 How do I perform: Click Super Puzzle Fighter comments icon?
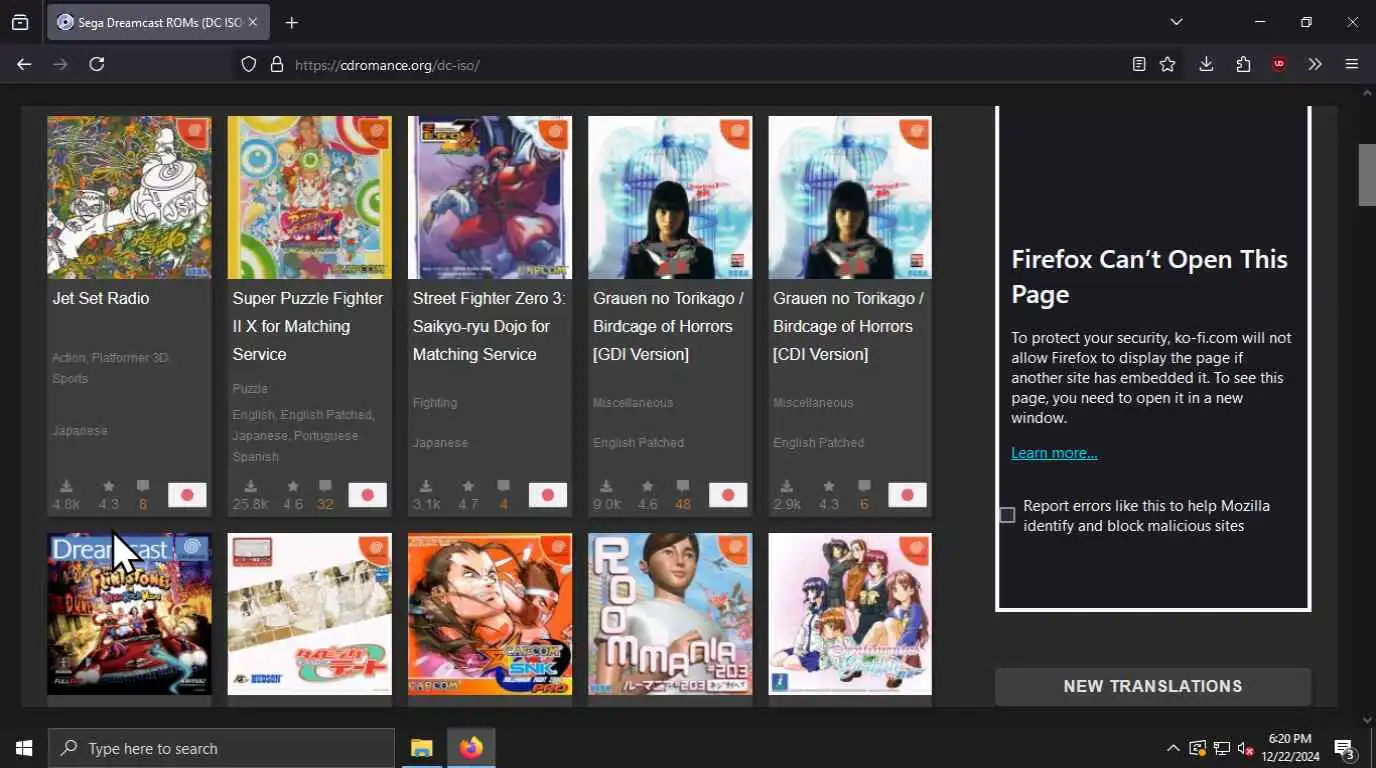(x=325, y=486)
